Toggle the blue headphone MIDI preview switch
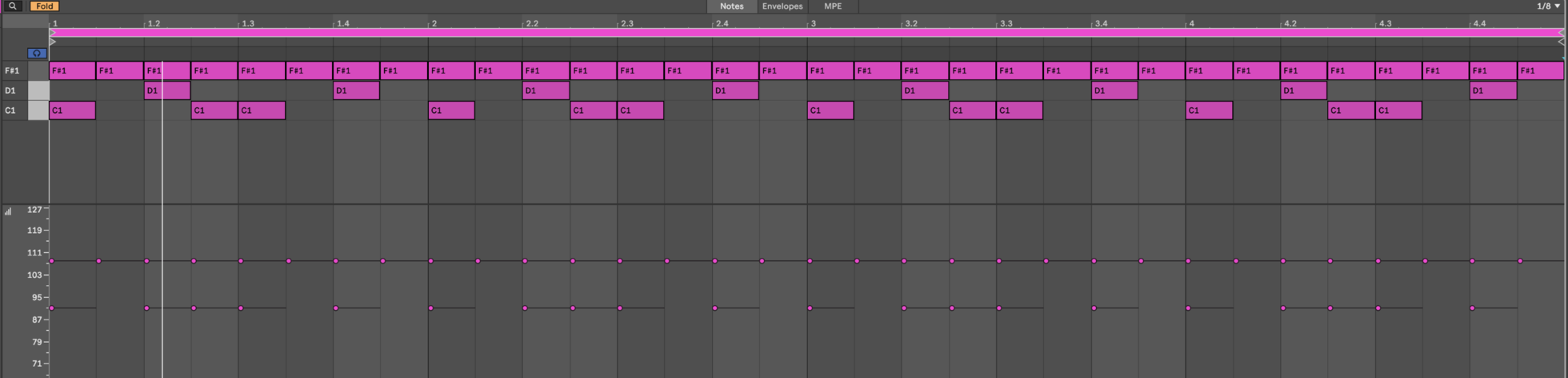The image size is (1568, 378). coord(37,53)
